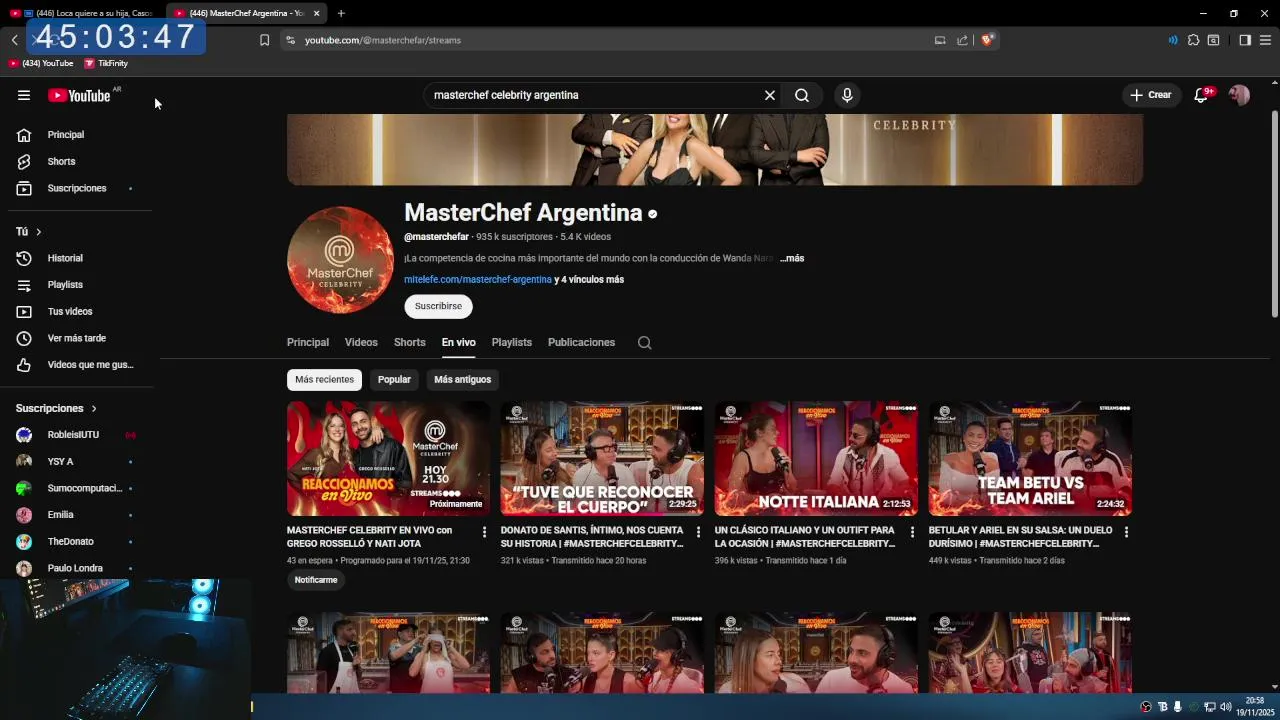Open the mitelefe.com/masterchef-argentina link
The height and width of the screenshot is (720, 1280).
pyautogui.click(x=478, y=280)
